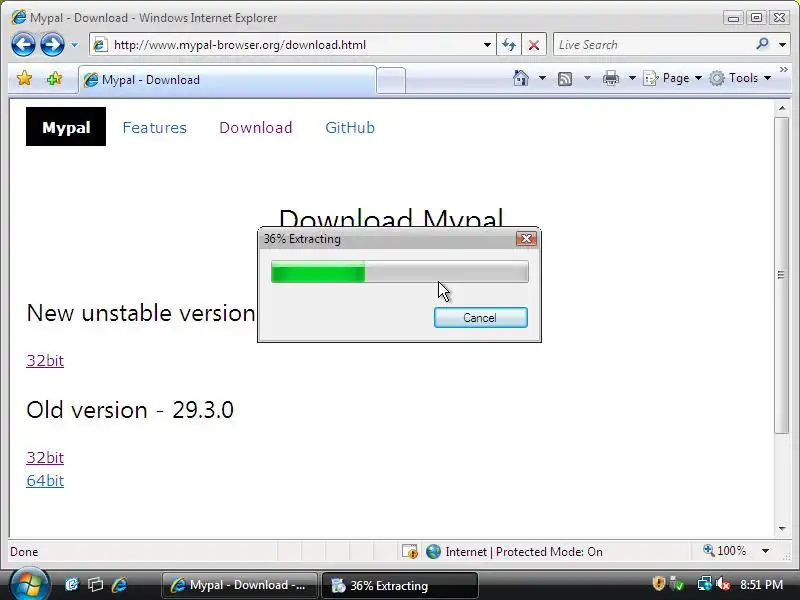Click the Live Search input box

point(653,45)
